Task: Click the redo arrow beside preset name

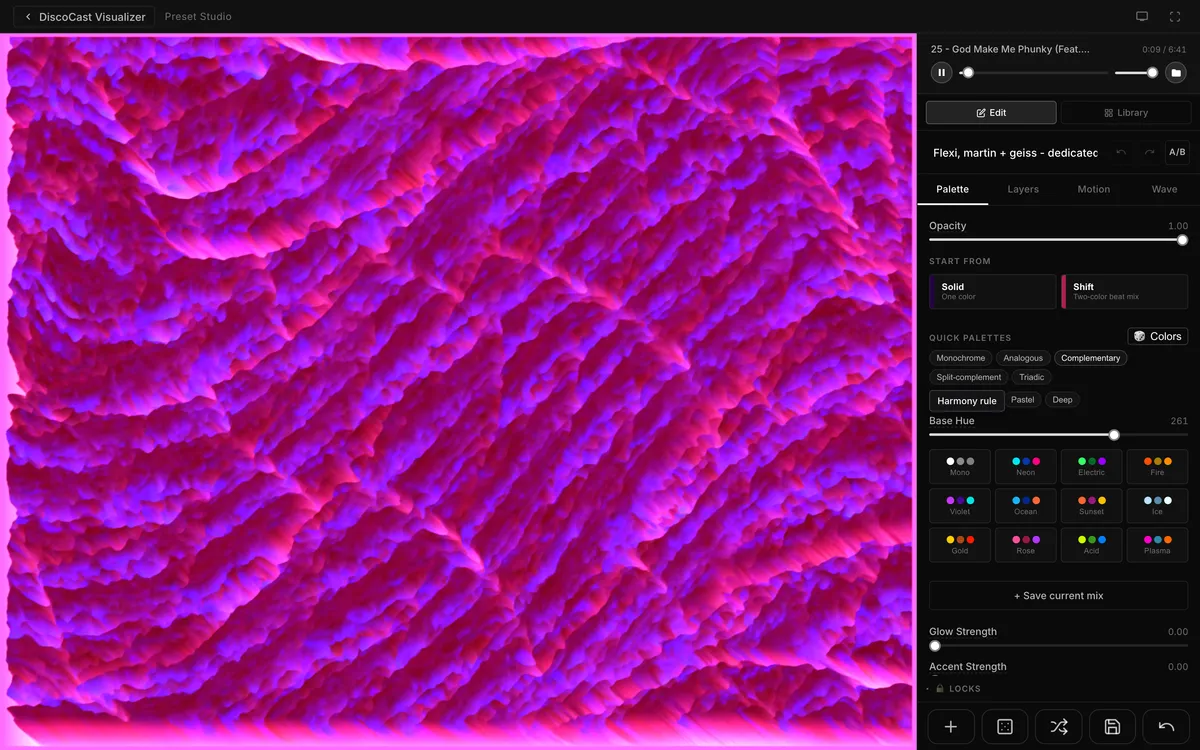Action: point(1149,152)
